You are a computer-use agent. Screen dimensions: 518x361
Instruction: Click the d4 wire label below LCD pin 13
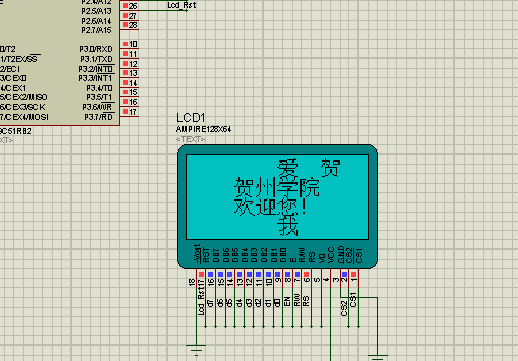pos(239,303)
